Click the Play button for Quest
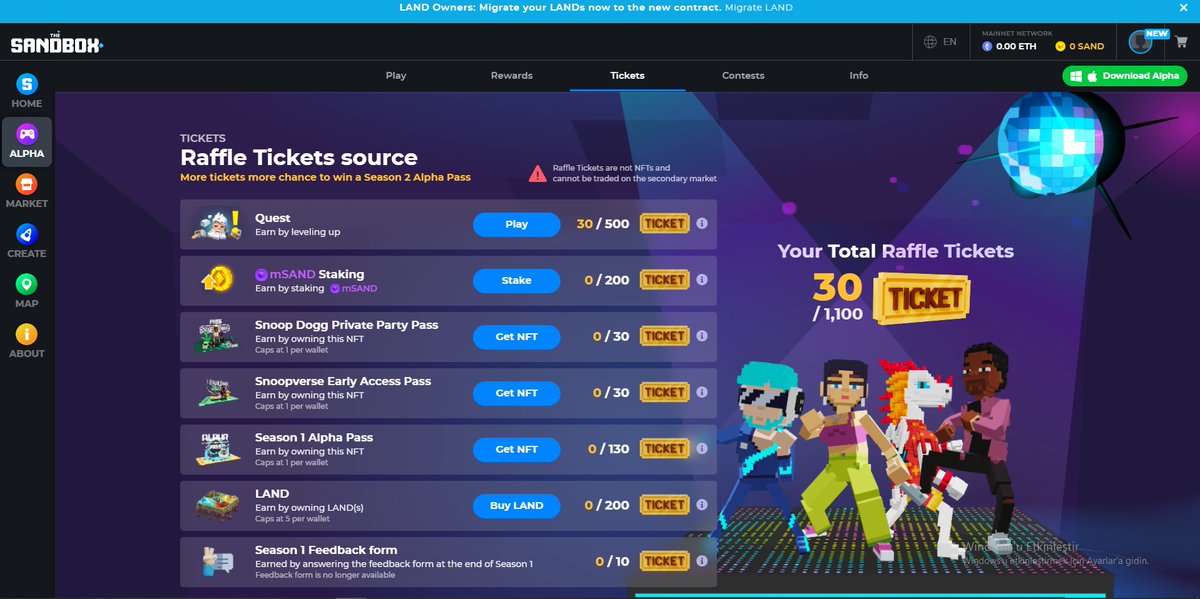This screenshot has width=1200, height=599. (x=516, y=224)
